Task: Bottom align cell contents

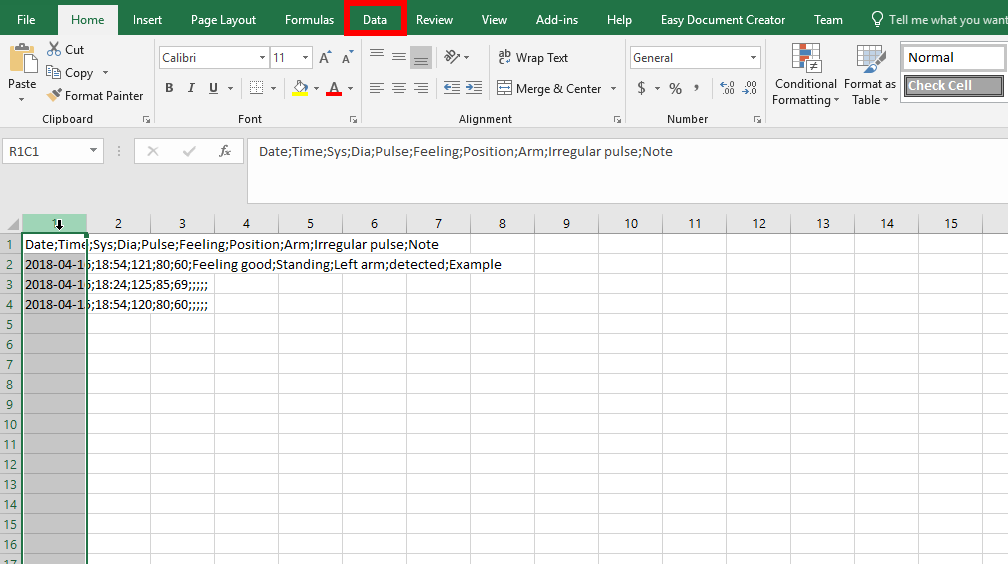Action: [x=421, y=58]
